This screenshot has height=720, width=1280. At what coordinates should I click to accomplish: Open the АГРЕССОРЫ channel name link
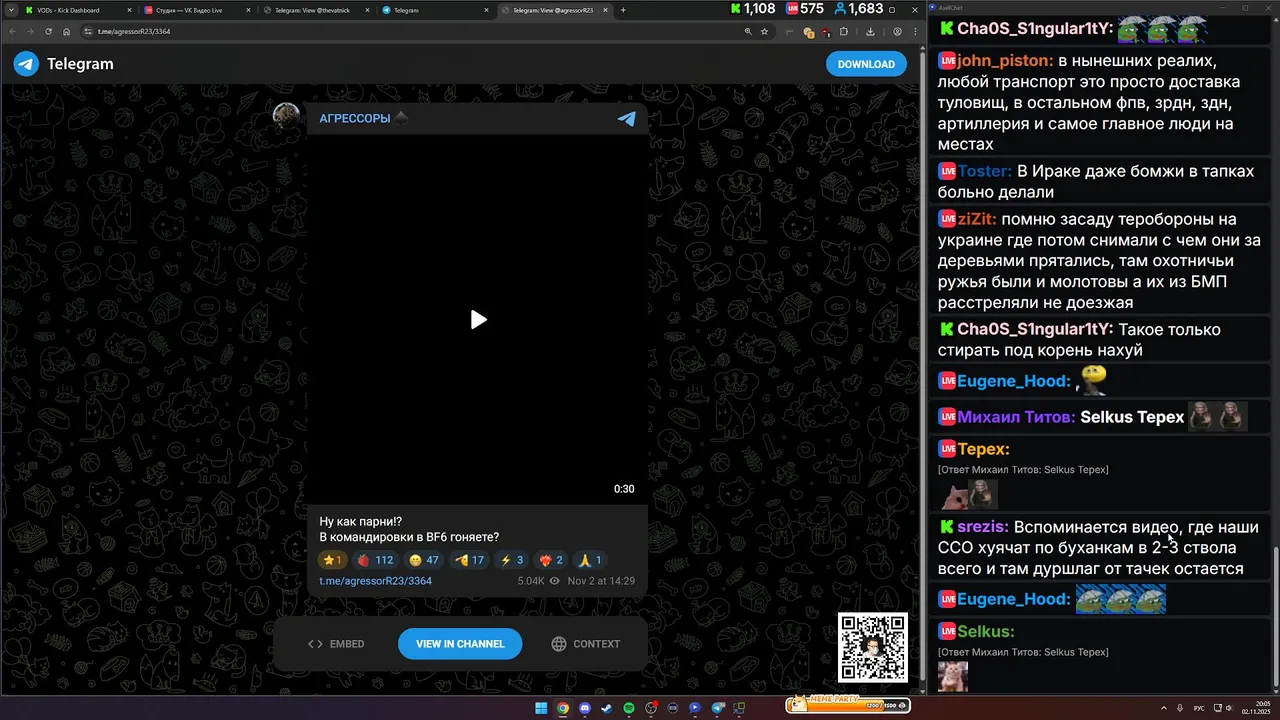pyautogui.click(x=355, y=118)
